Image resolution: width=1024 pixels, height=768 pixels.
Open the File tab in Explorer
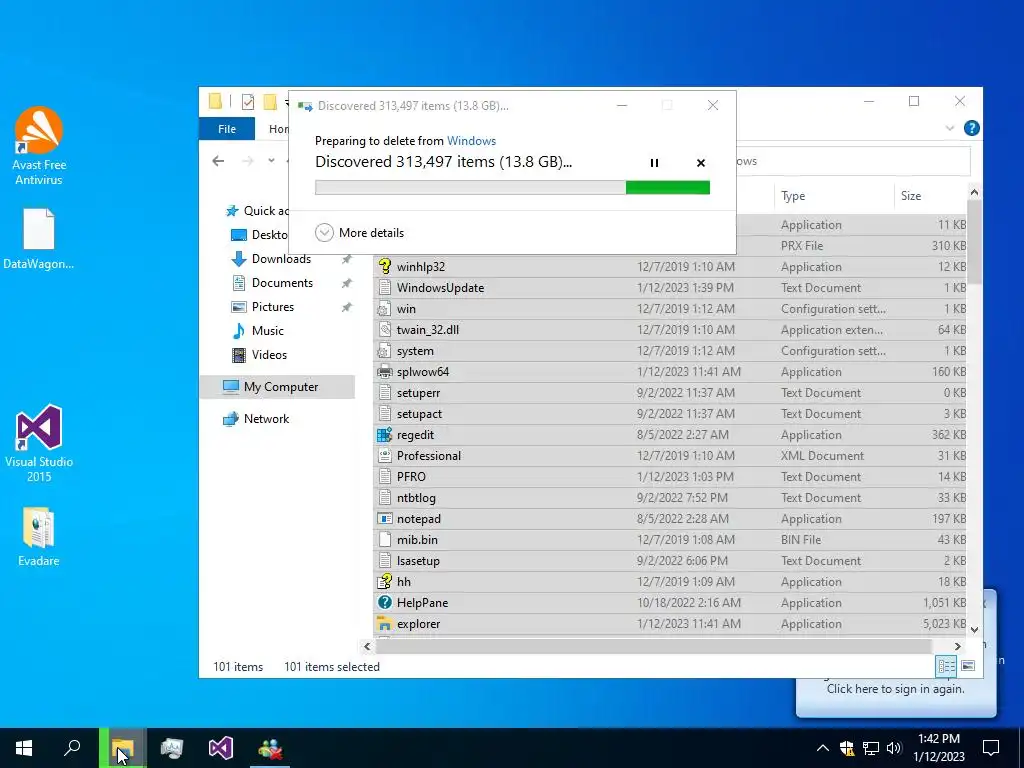pos(227,129)
